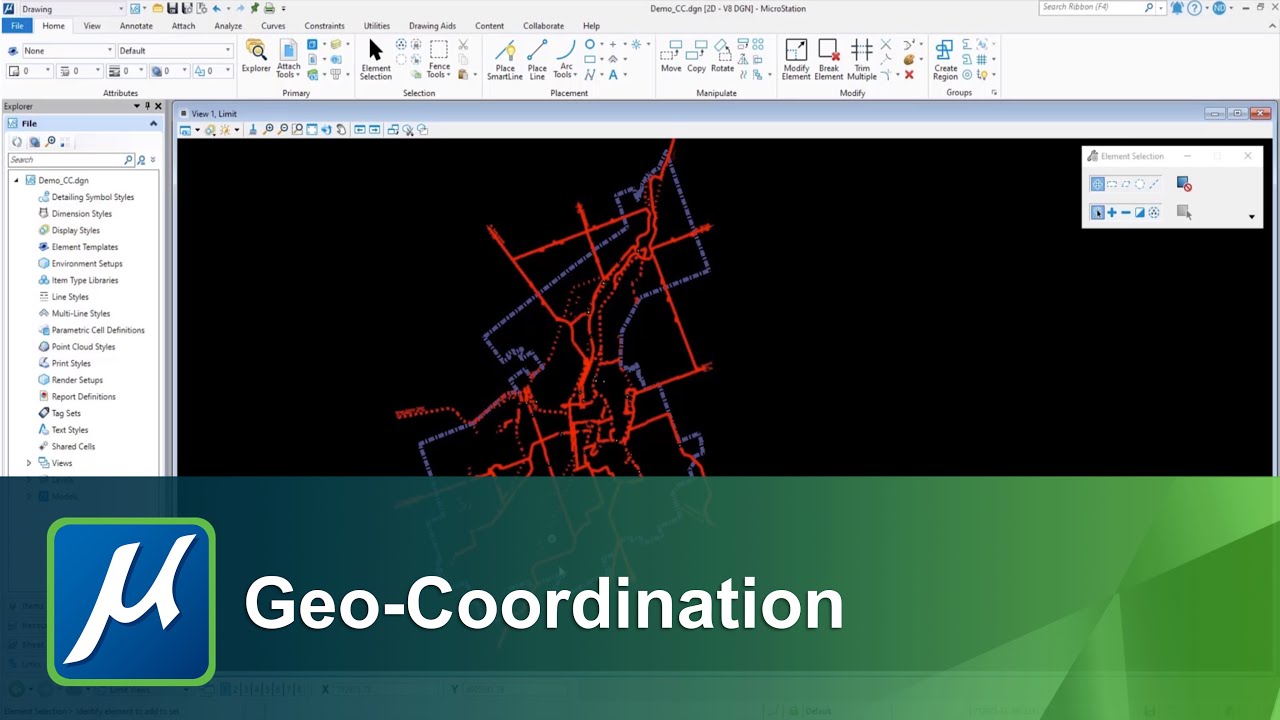Toggle Shape selection method in Element Selection

tap(1125, 184)
